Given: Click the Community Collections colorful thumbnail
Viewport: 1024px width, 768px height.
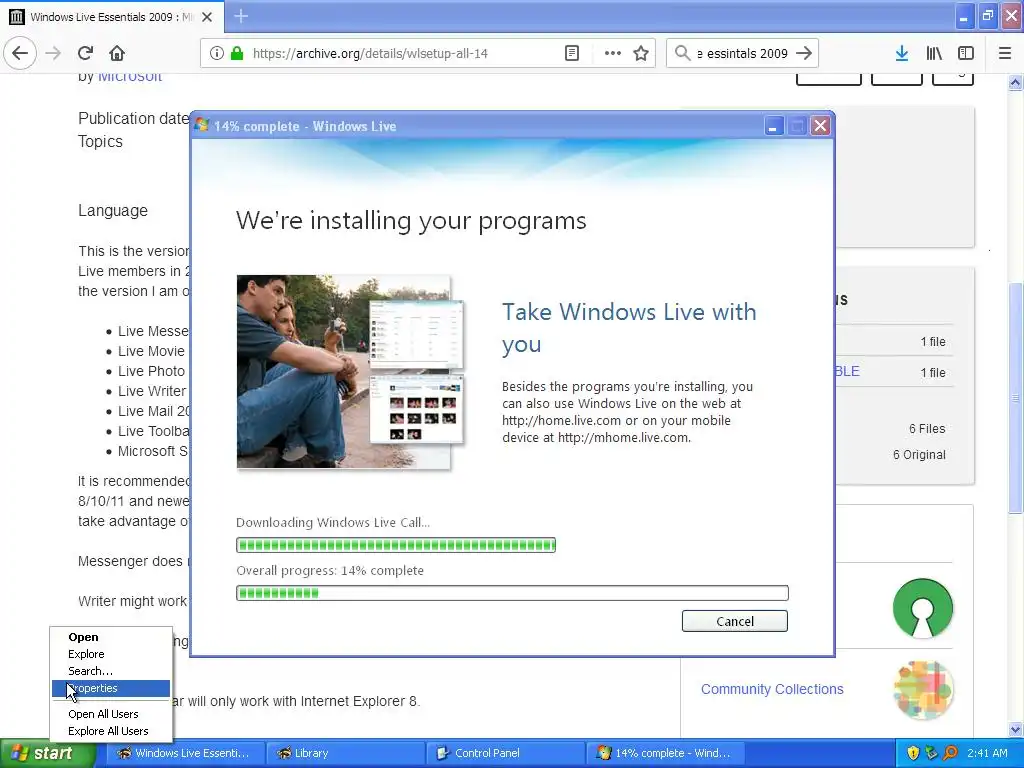Looking at the screenshot, I should (923, 690).
